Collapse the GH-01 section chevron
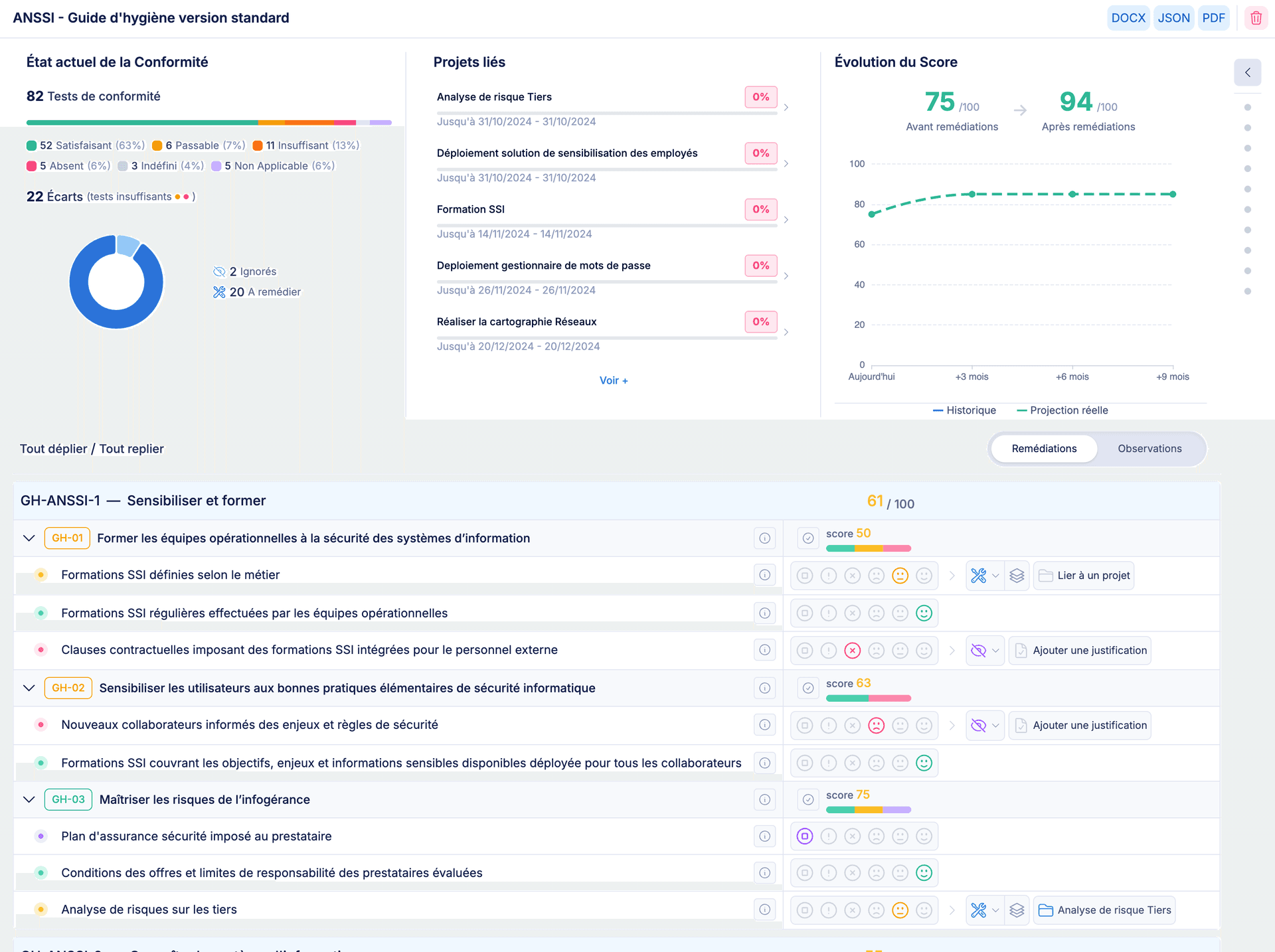1275x952 pixels. point(29,538)
